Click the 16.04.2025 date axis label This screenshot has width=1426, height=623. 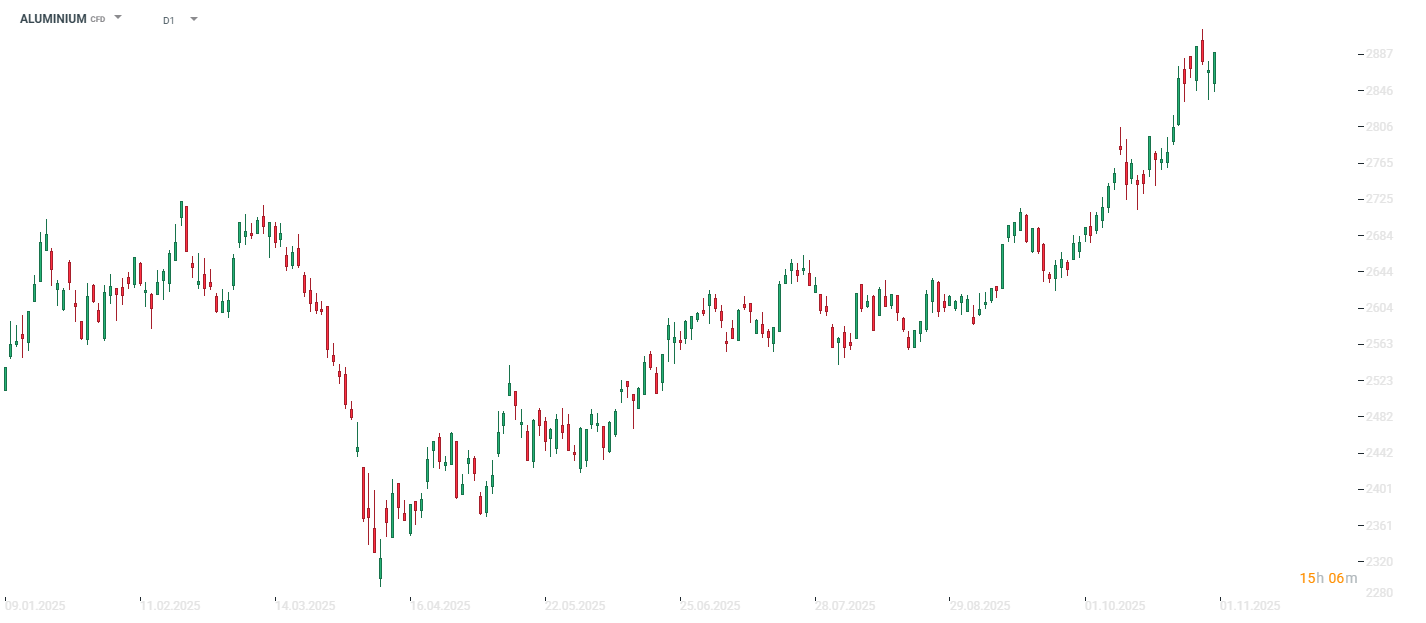click(x=440, y=606)
